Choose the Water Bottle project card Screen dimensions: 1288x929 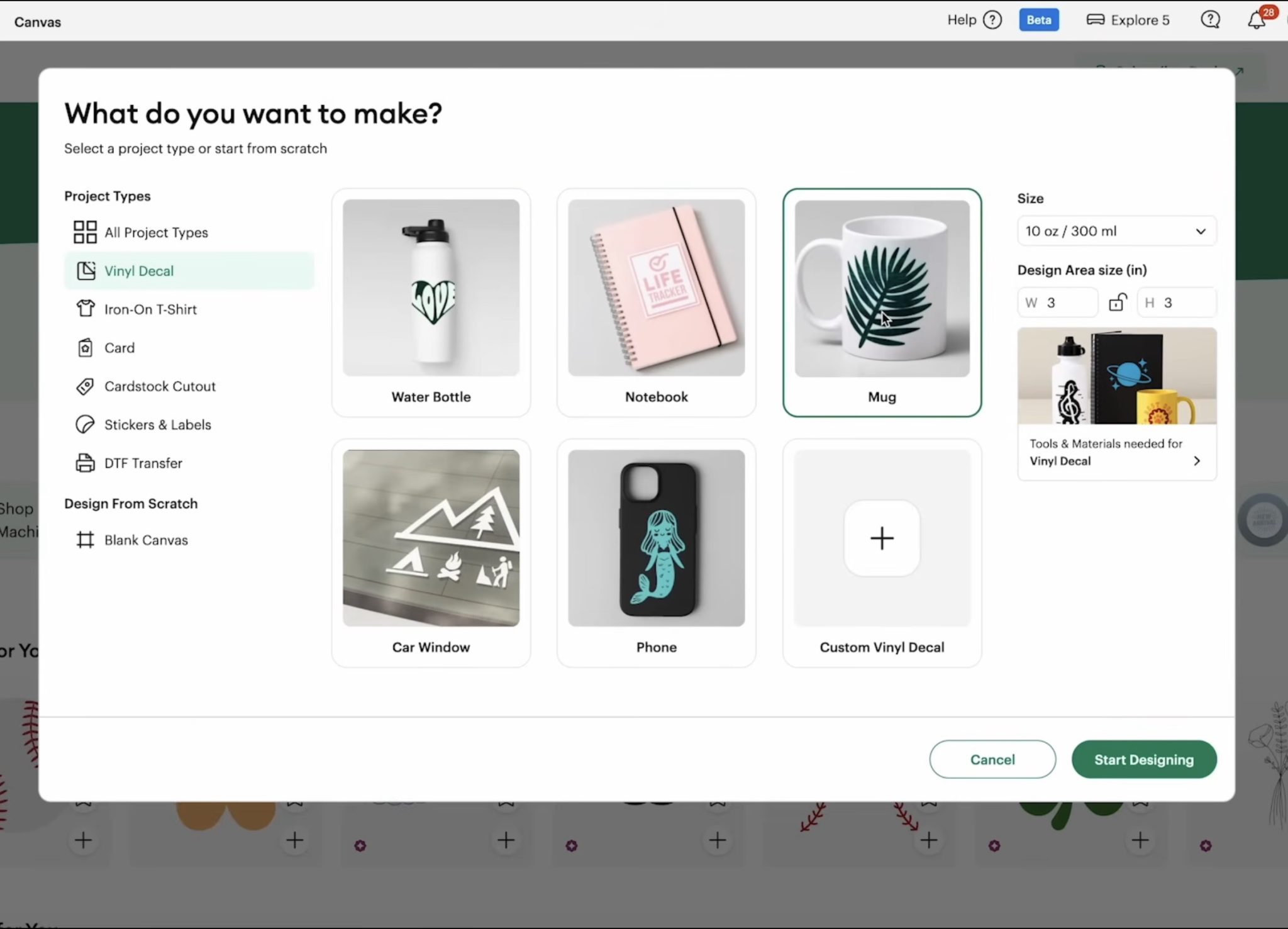coord(431,303)
